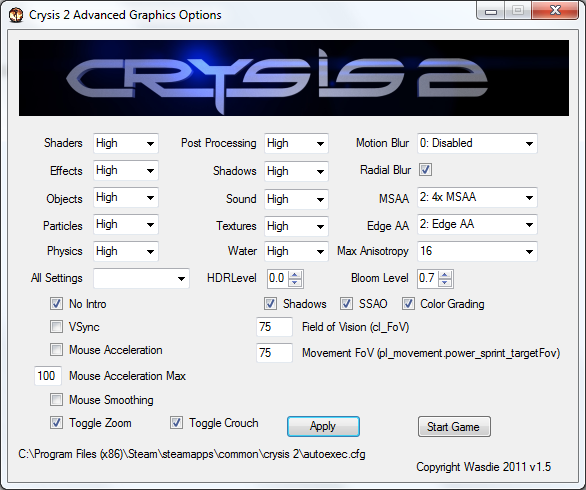Screen dimensions: 586x490
Task: Enable the VSync checkbox
Action: 56,327
